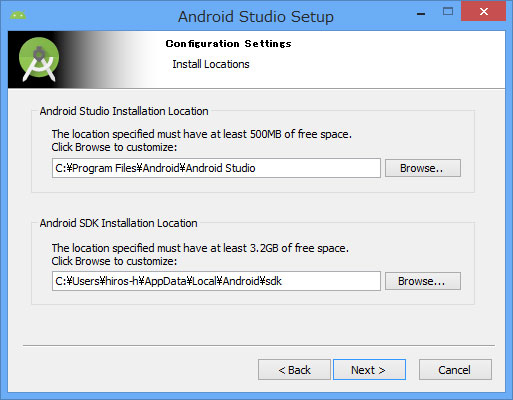
Task: Go to the previous step with Back
Action: point(294,370)
